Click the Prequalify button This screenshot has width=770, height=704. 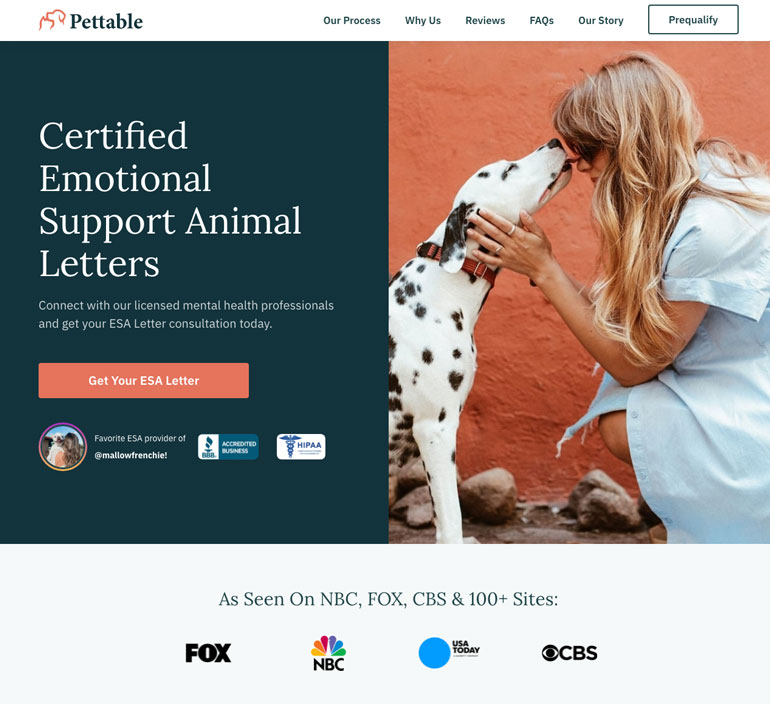[x=693, y=20]
